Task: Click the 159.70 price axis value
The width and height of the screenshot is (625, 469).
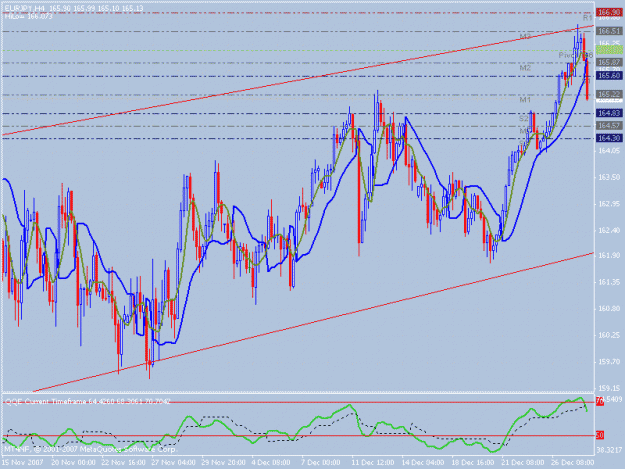Action: (x=609, y=362)
